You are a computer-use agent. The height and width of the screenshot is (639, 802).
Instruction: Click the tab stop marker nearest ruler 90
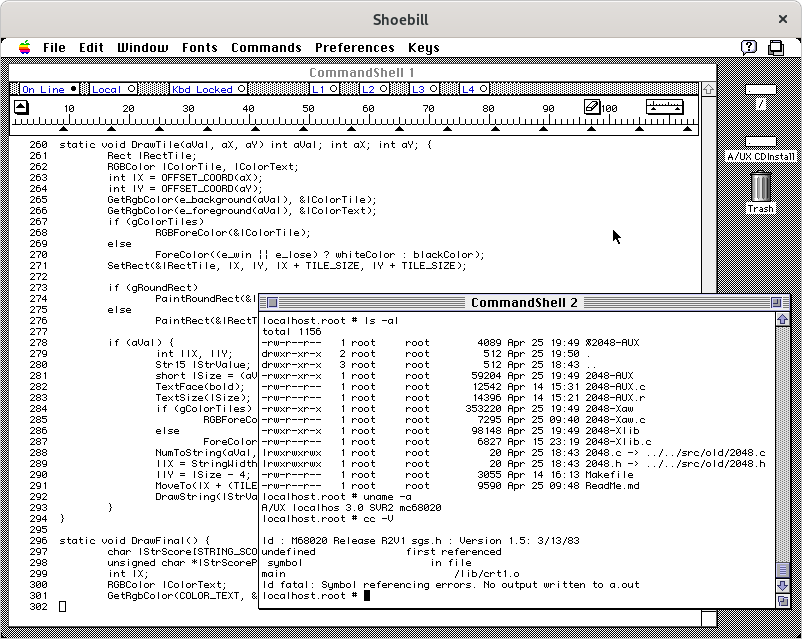coord(544,128)
